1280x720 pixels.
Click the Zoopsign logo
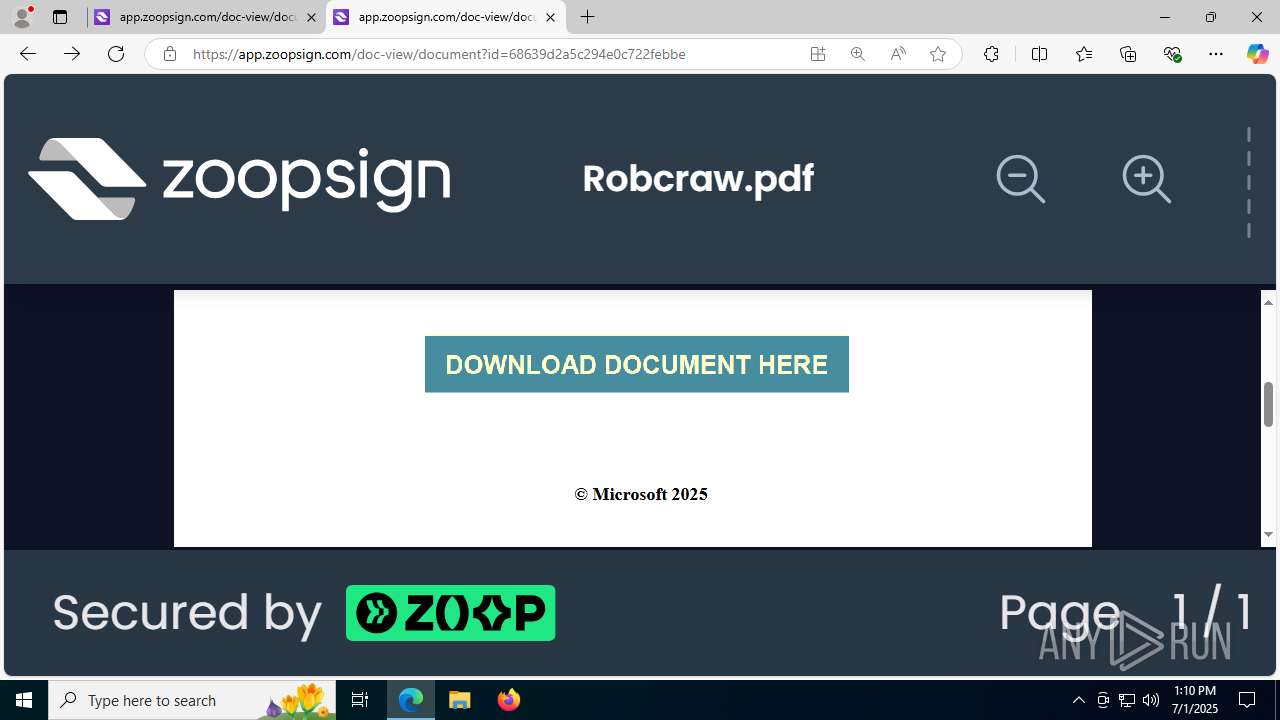tap(240, 178)
